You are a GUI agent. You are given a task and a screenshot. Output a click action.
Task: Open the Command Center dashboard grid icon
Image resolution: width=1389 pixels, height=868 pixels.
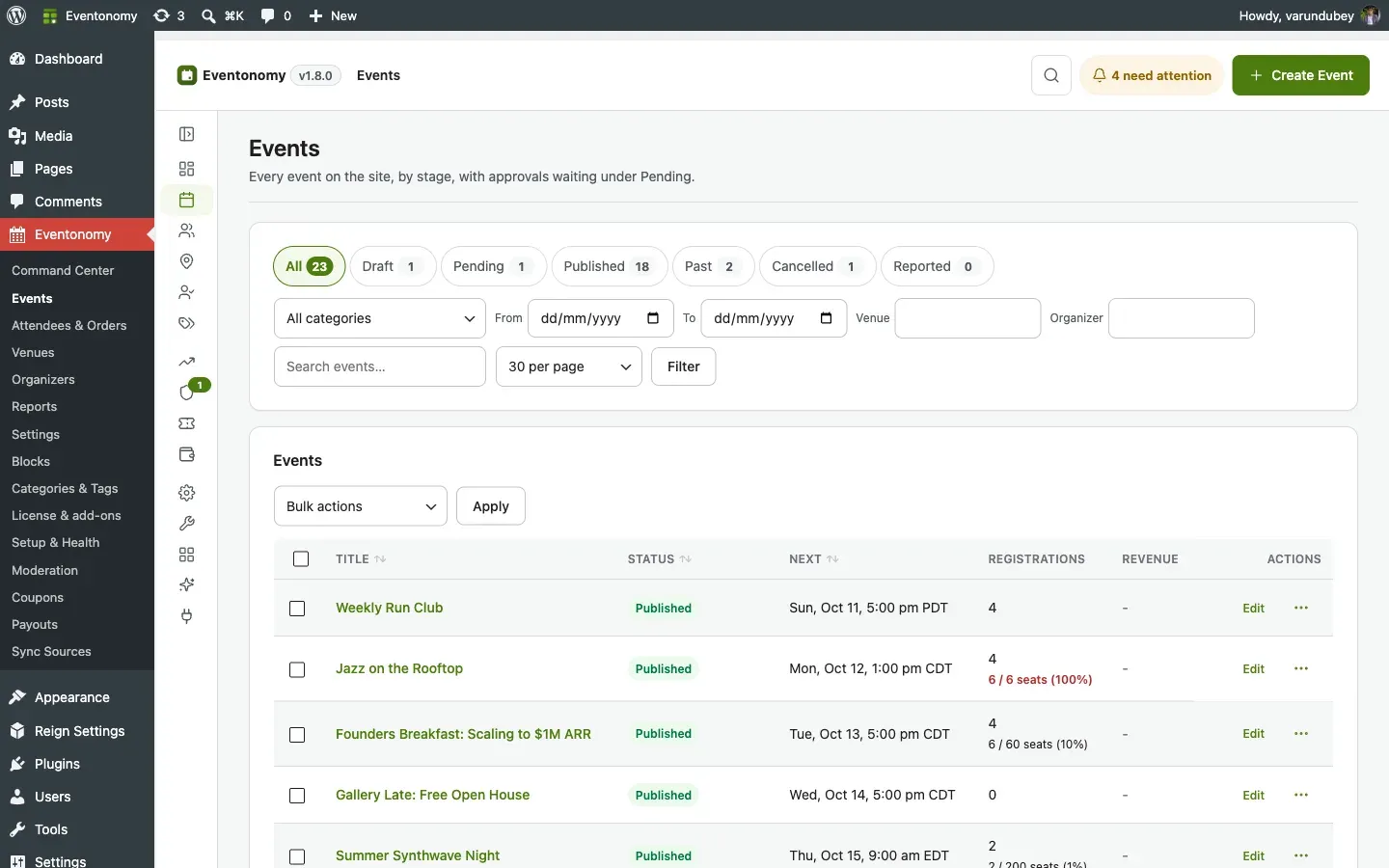[187, 169]
